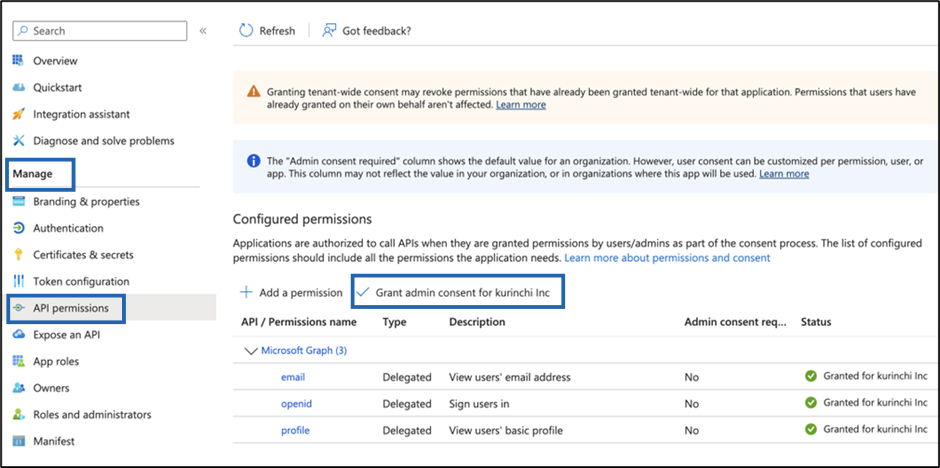Click the Roles and administrators icon
The height and width of the screenshot is (468, 940).
pyautogui.click(x=19, y=415)
